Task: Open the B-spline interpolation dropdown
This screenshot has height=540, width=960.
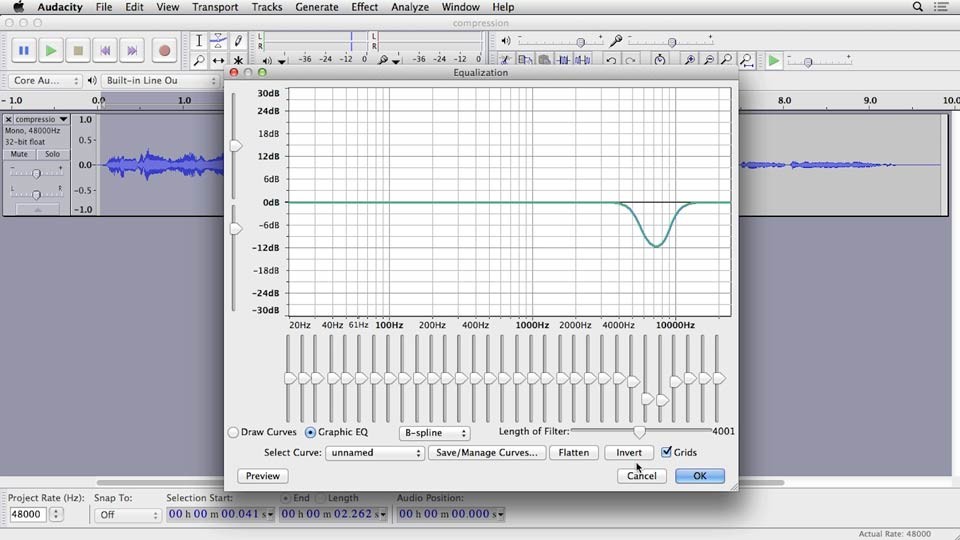Action: coord(434,433)
